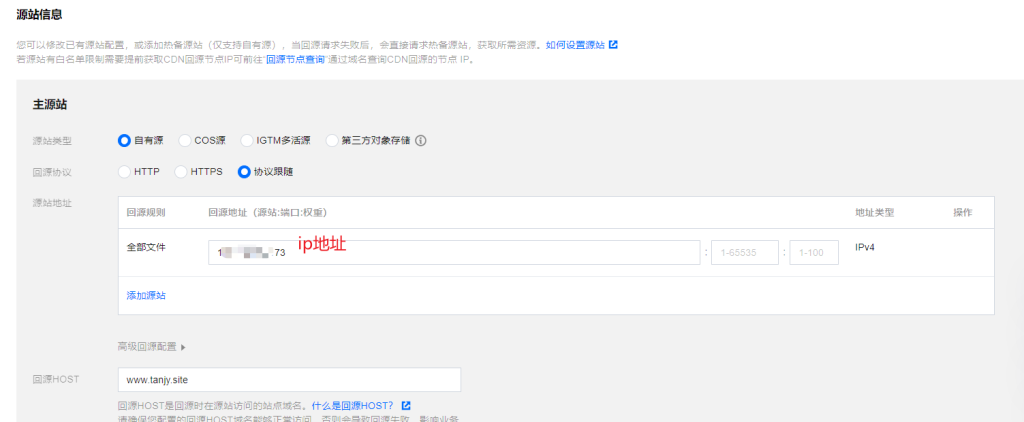Click the 全部文件 rule cell
The image size is (1024, 422).
146,246
